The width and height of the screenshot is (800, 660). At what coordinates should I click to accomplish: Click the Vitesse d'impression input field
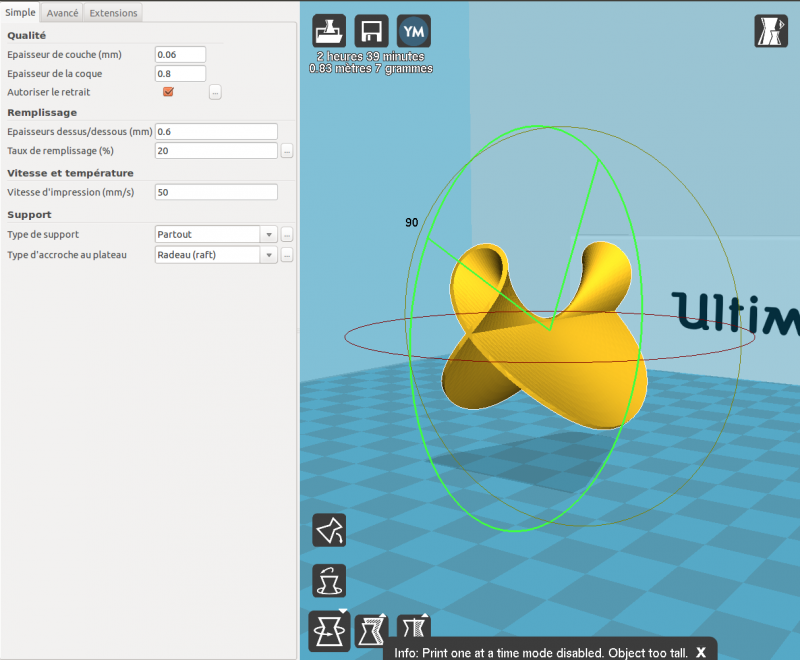[x=216, y=192]
